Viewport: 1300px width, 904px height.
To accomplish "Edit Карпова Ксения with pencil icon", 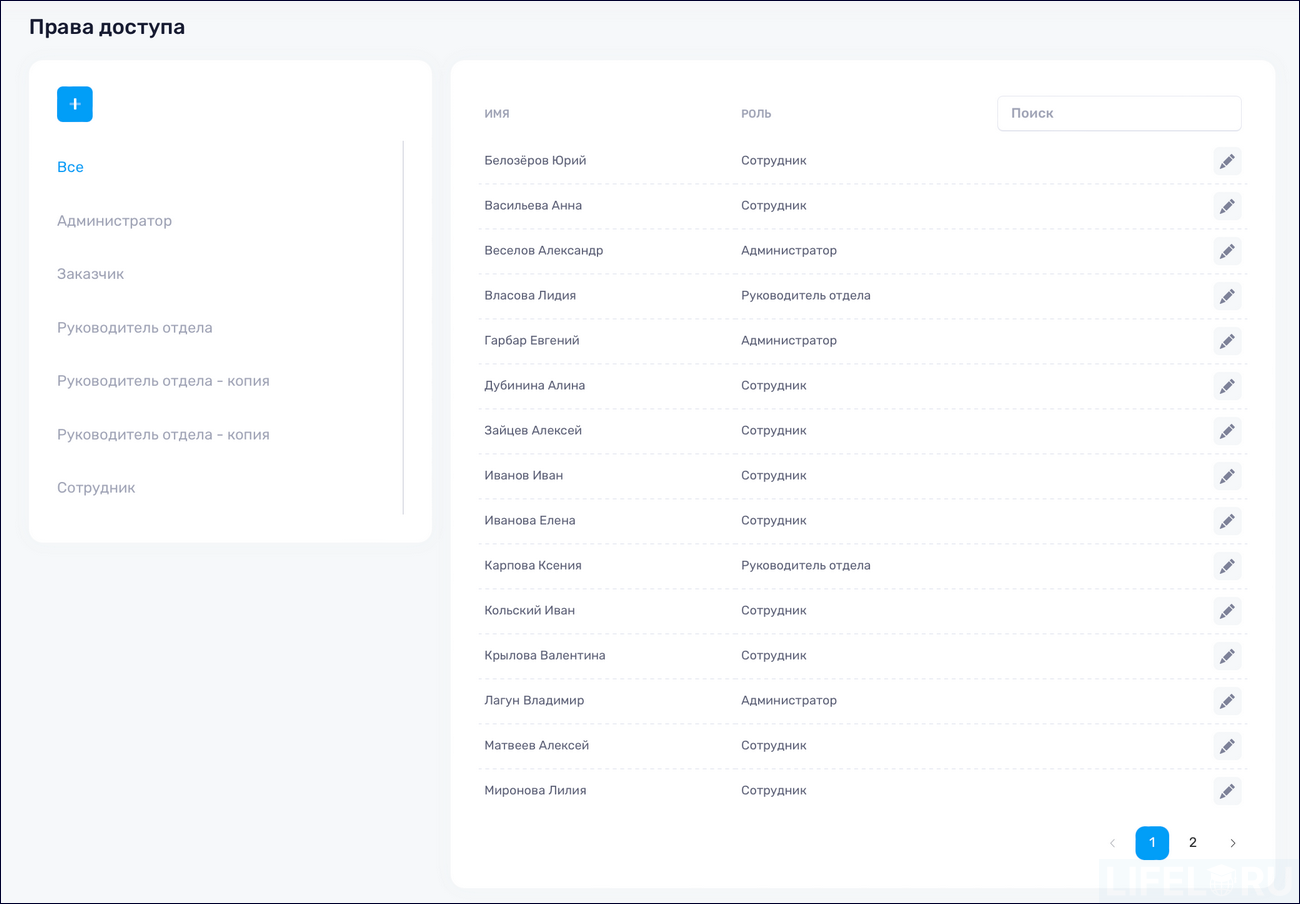I will tap(1227, 566).
